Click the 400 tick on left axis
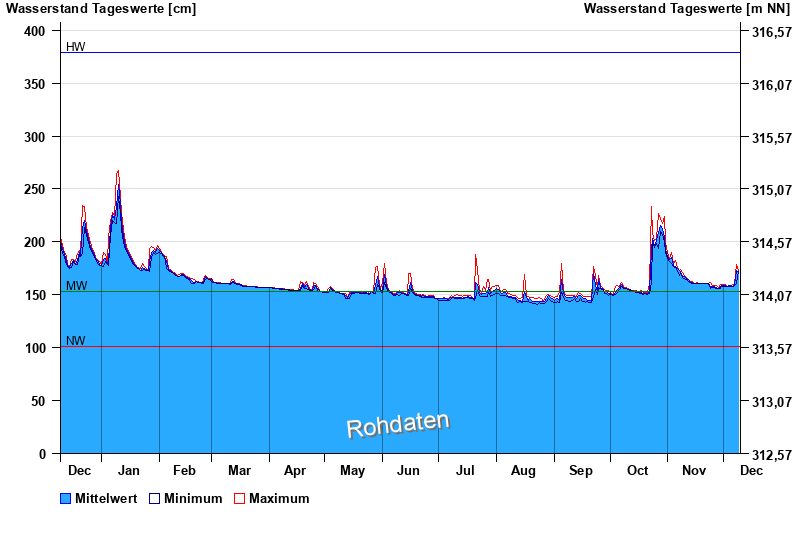 [35, 31]
